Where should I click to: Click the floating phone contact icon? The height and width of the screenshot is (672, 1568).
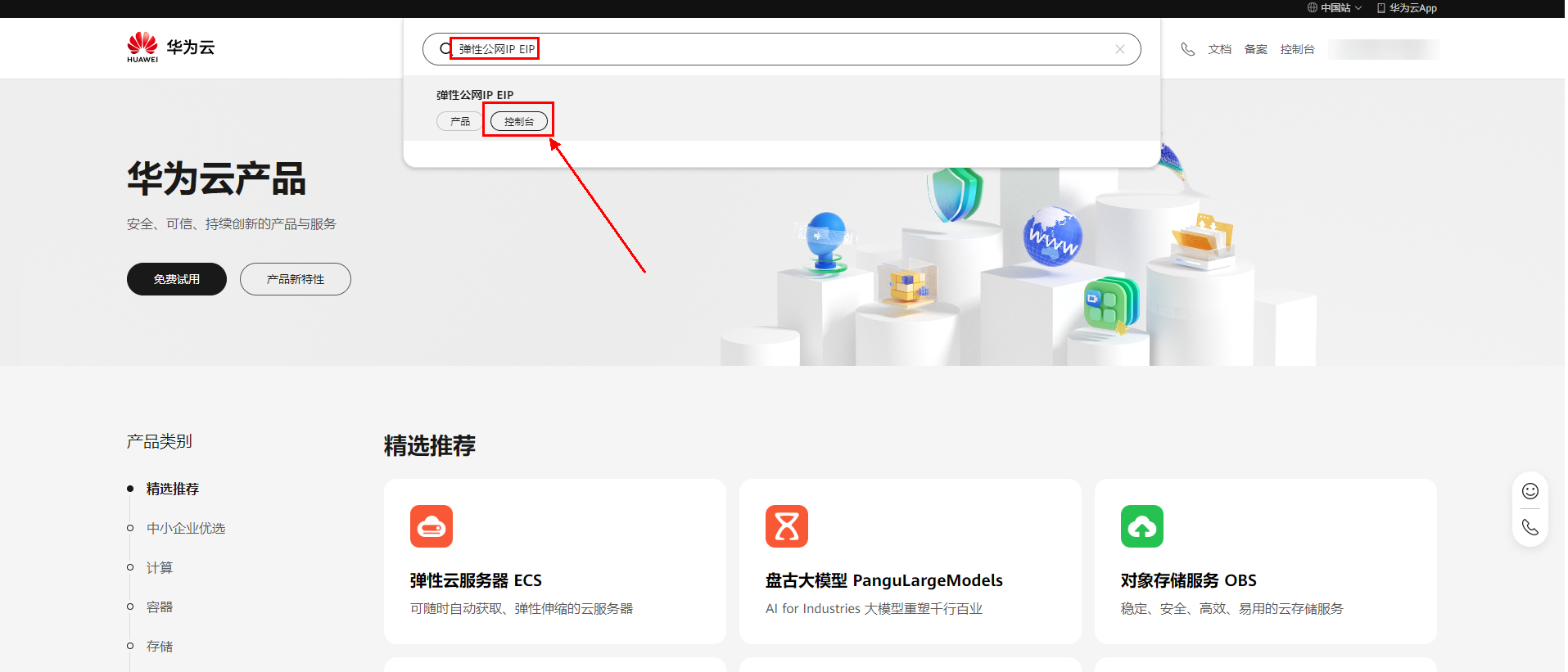pyautogui.click(x=1530, y=527)
